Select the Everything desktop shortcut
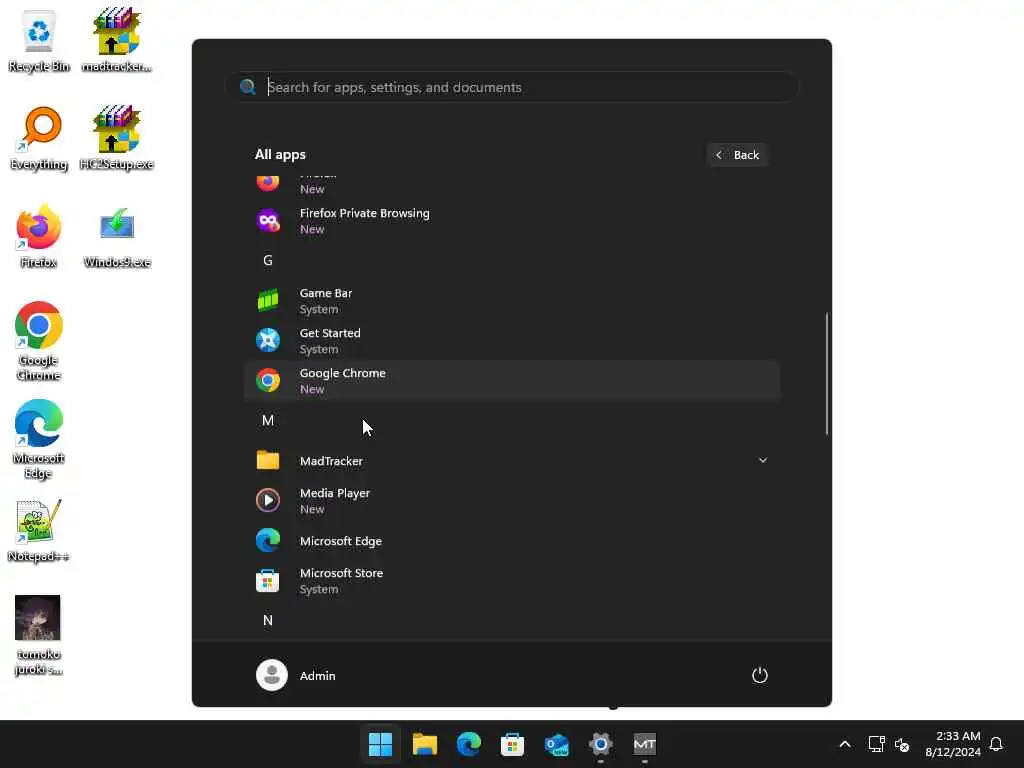 (39, 138)
